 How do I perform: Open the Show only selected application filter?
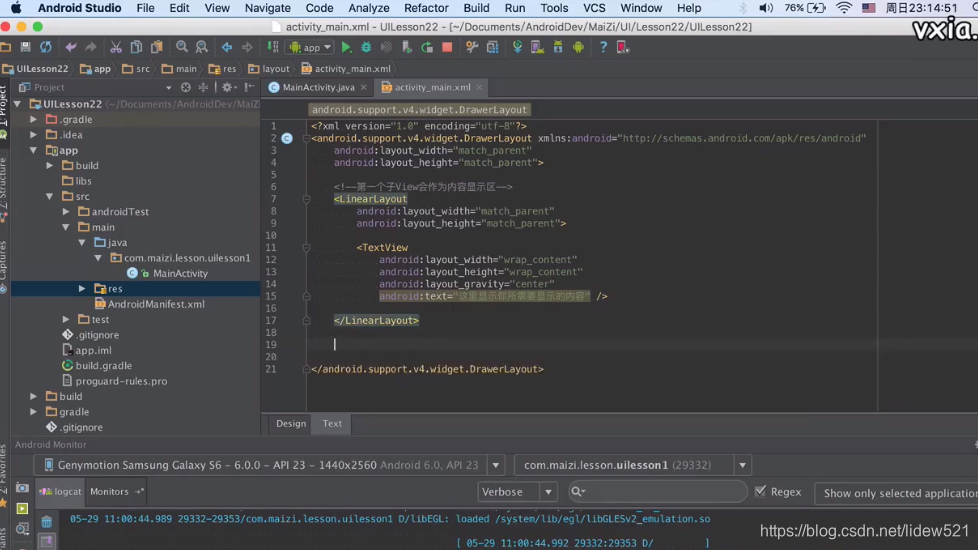tap(896, 493)
